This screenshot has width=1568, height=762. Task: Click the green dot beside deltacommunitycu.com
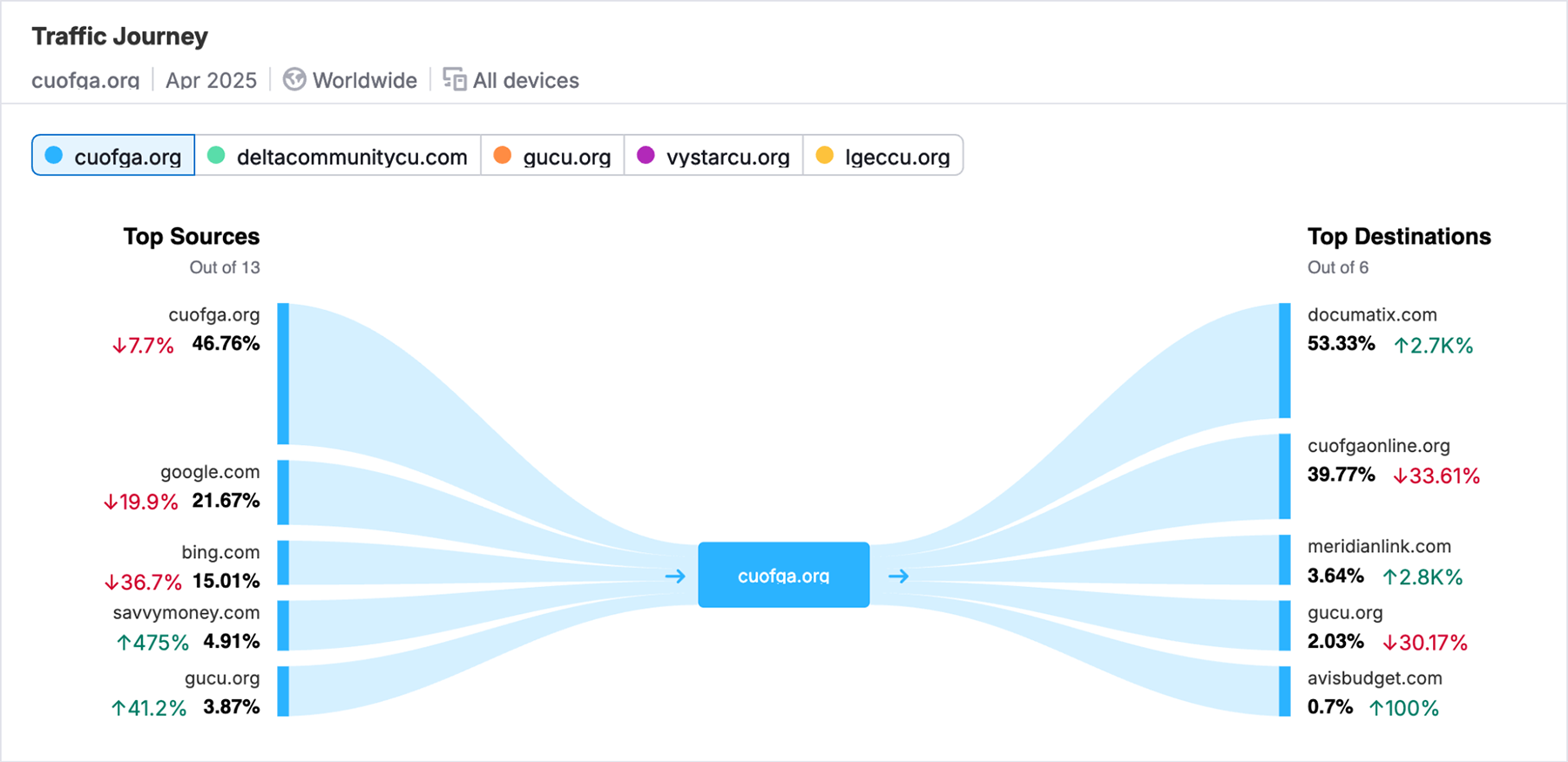point(216,156)
